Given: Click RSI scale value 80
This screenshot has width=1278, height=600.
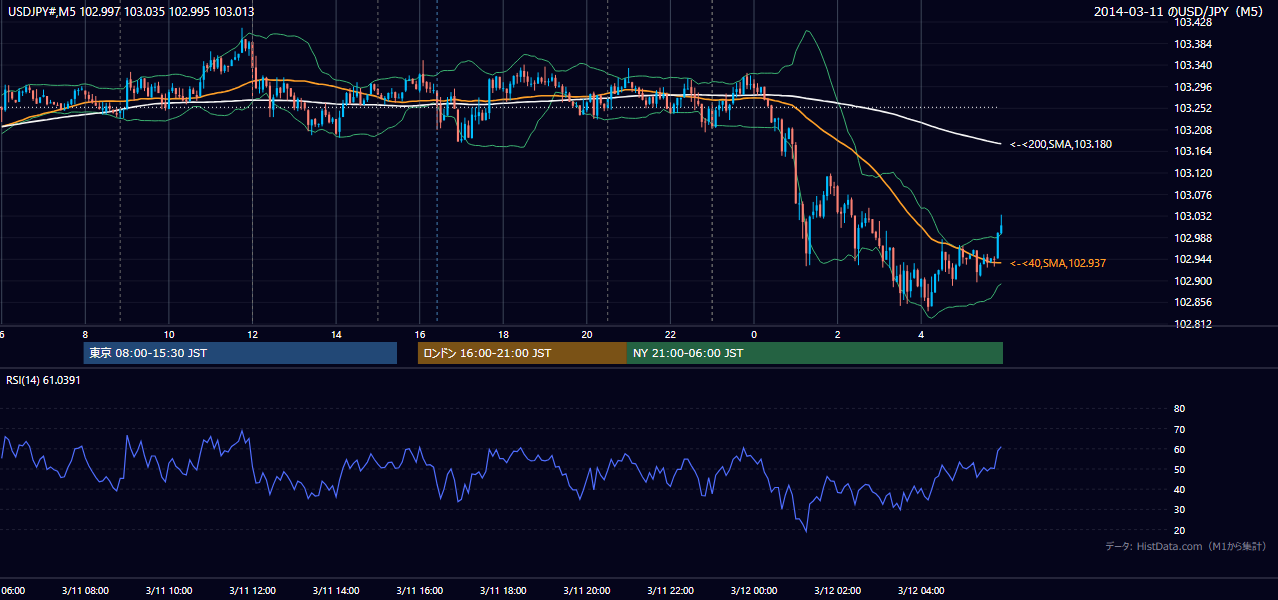Looking at the screenshot, I should (x=1179, y=409).
